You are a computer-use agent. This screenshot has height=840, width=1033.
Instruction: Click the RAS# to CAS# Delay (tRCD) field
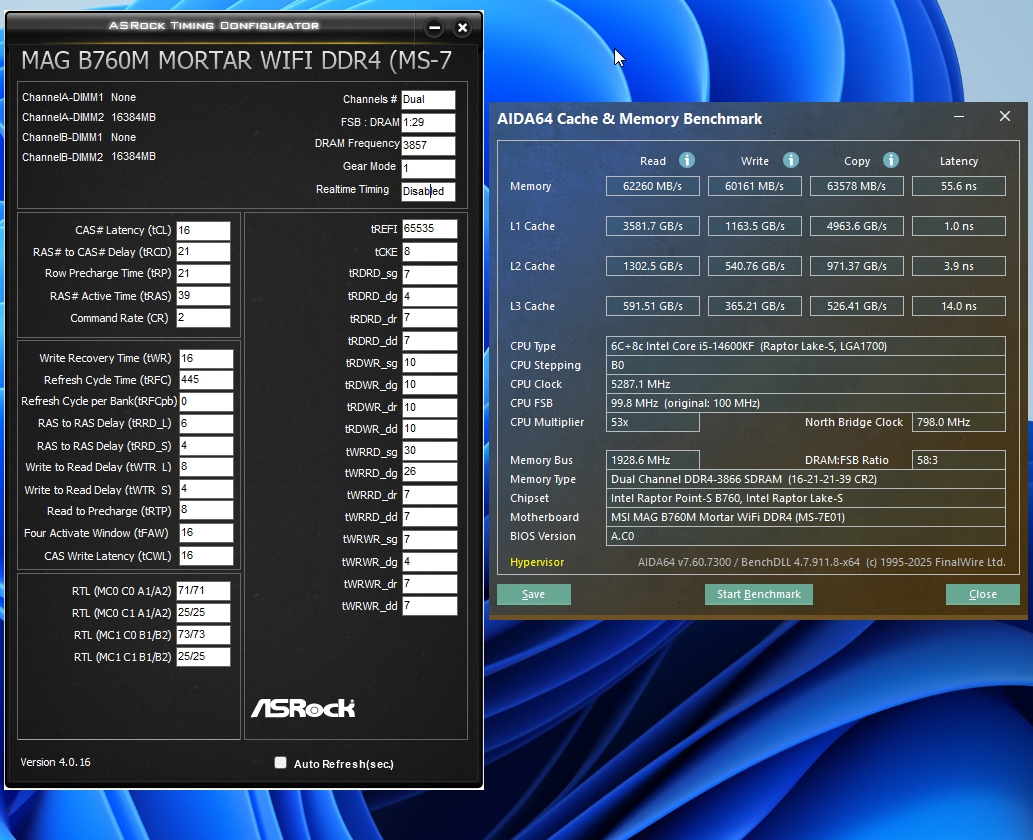[204, 252]
